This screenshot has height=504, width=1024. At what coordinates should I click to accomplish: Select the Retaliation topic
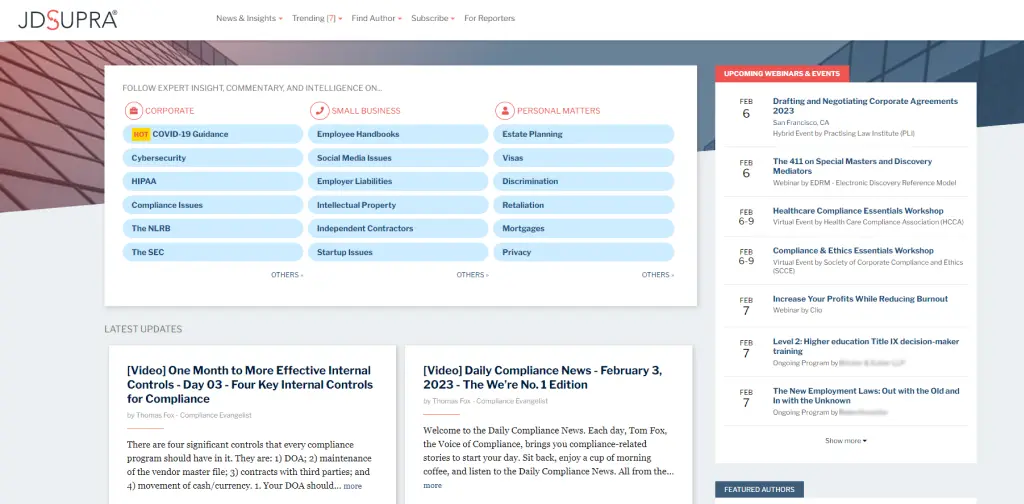pyautogui.click(x=584, y=205)
